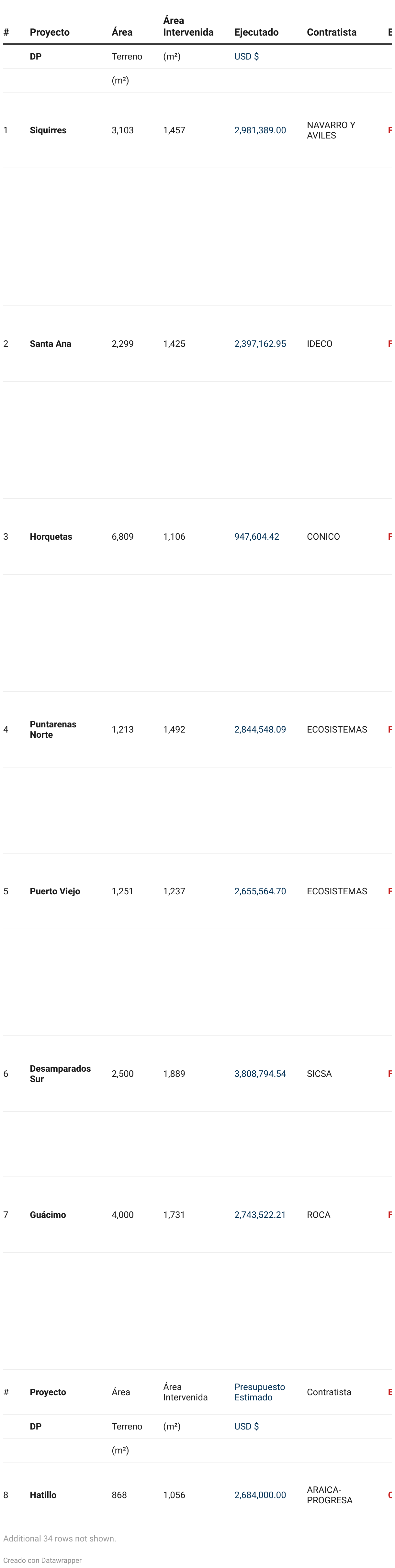Click the 2,981,389.00 executed amount
Image resolution: width=395 pixels, height=1568 pixels.
(x=260, y=130)
